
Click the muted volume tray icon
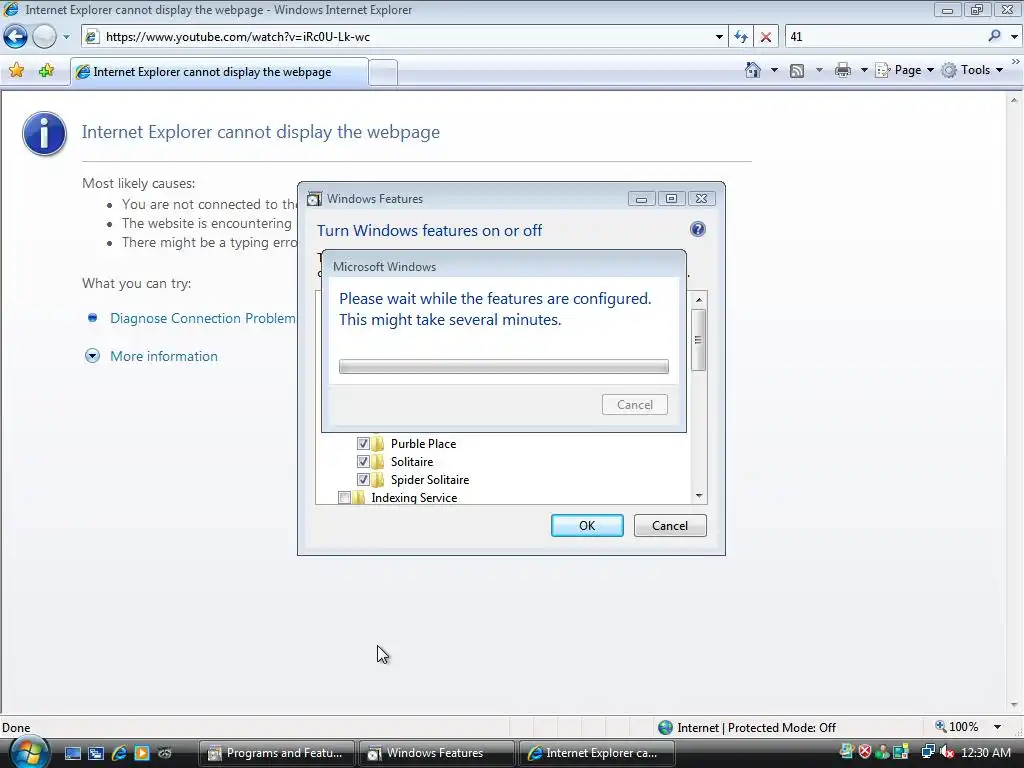[947, 752]
